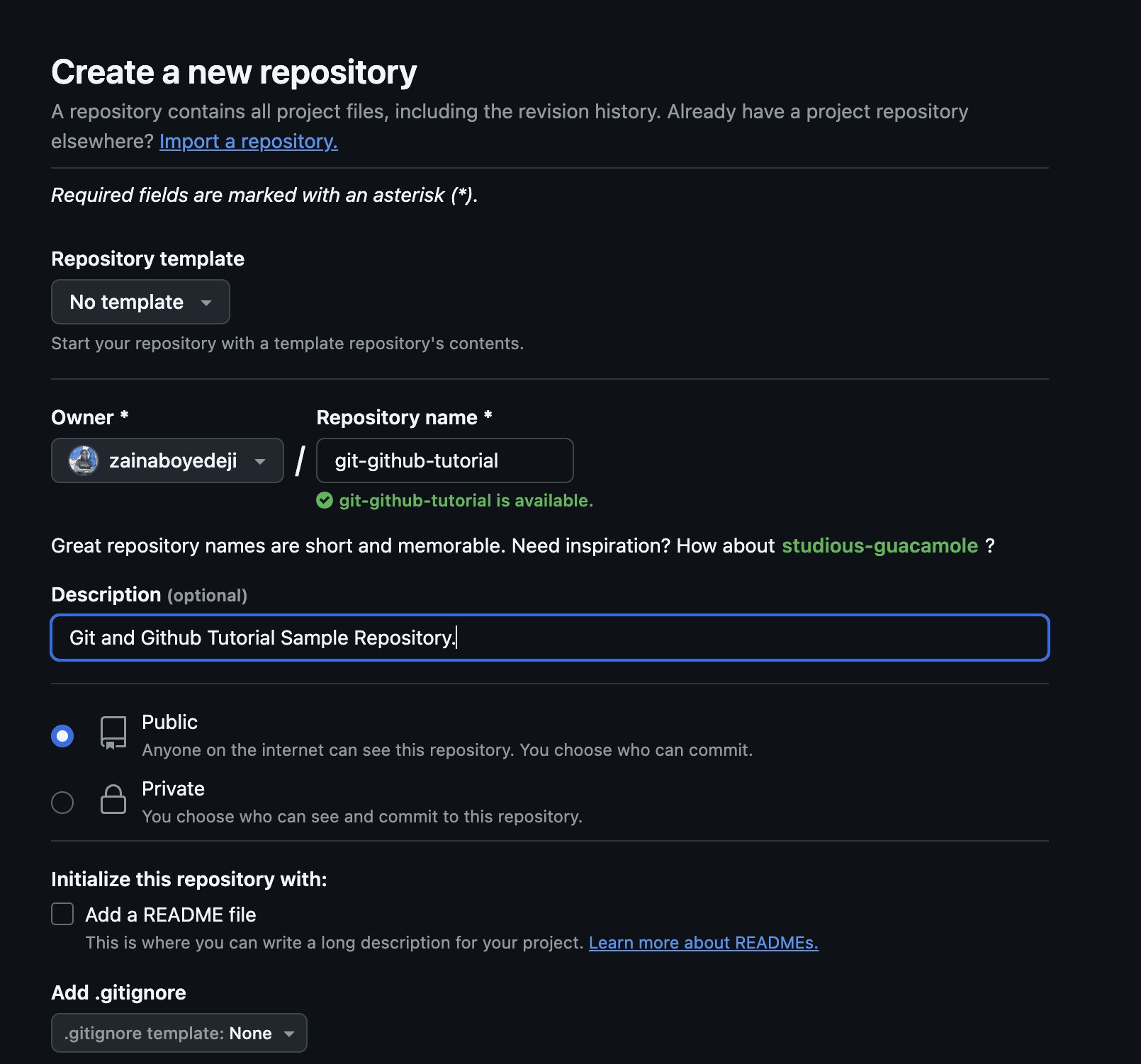This screenshot has height=1064, width=1141.
Task: Use the studious-guacamole name suggestion
Action: point(879,545)
